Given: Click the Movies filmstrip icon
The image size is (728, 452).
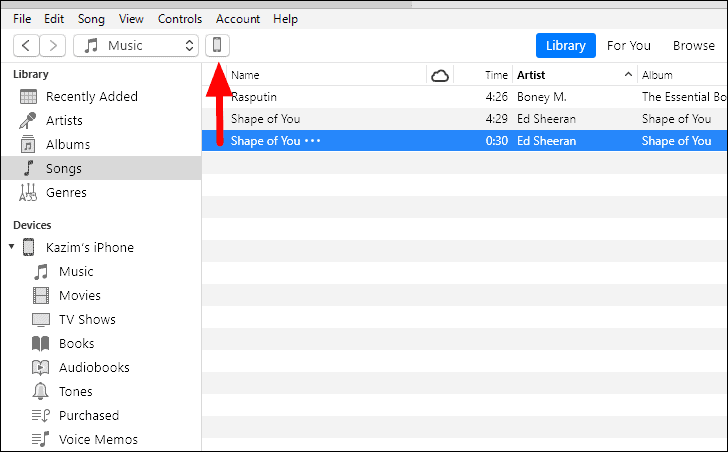Looking at the screenshot, I should [41, 296].
